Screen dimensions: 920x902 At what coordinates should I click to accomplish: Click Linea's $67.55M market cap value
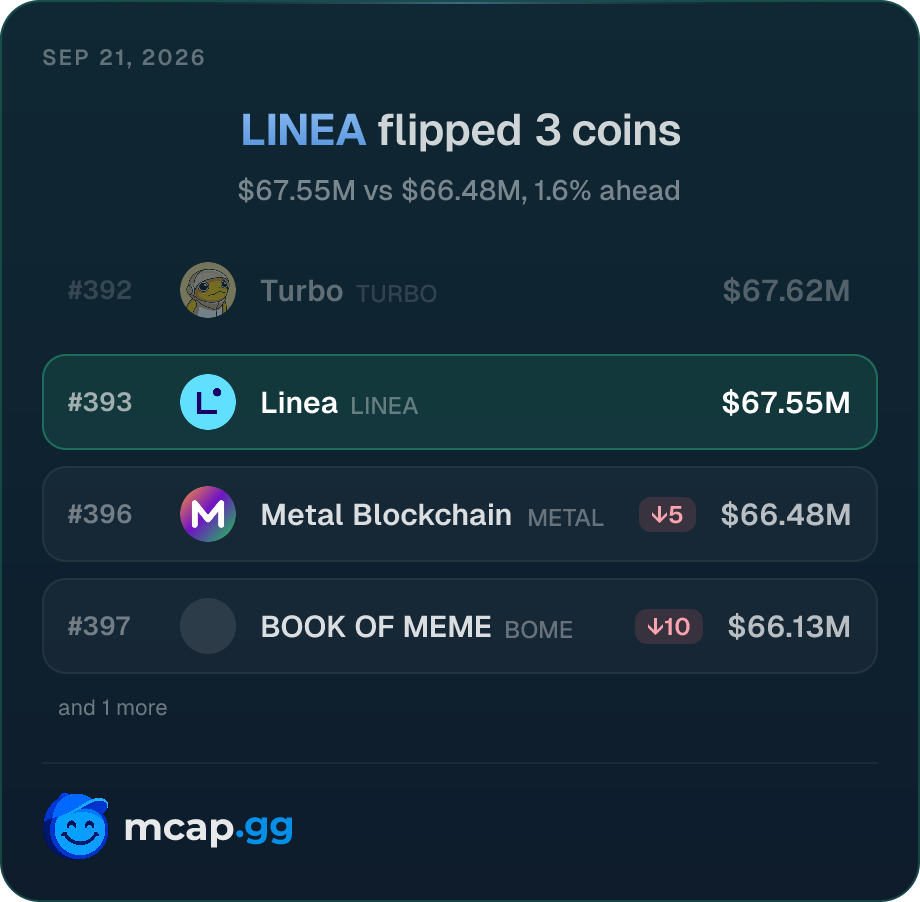tap(786, 403)
